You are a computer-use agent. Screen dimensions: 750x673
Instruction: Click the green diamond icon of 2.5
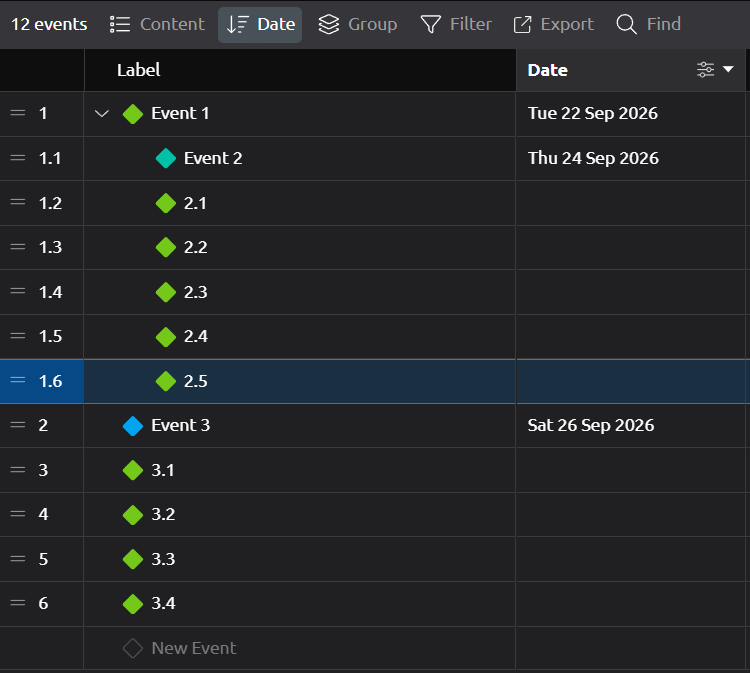coord(166,381)
